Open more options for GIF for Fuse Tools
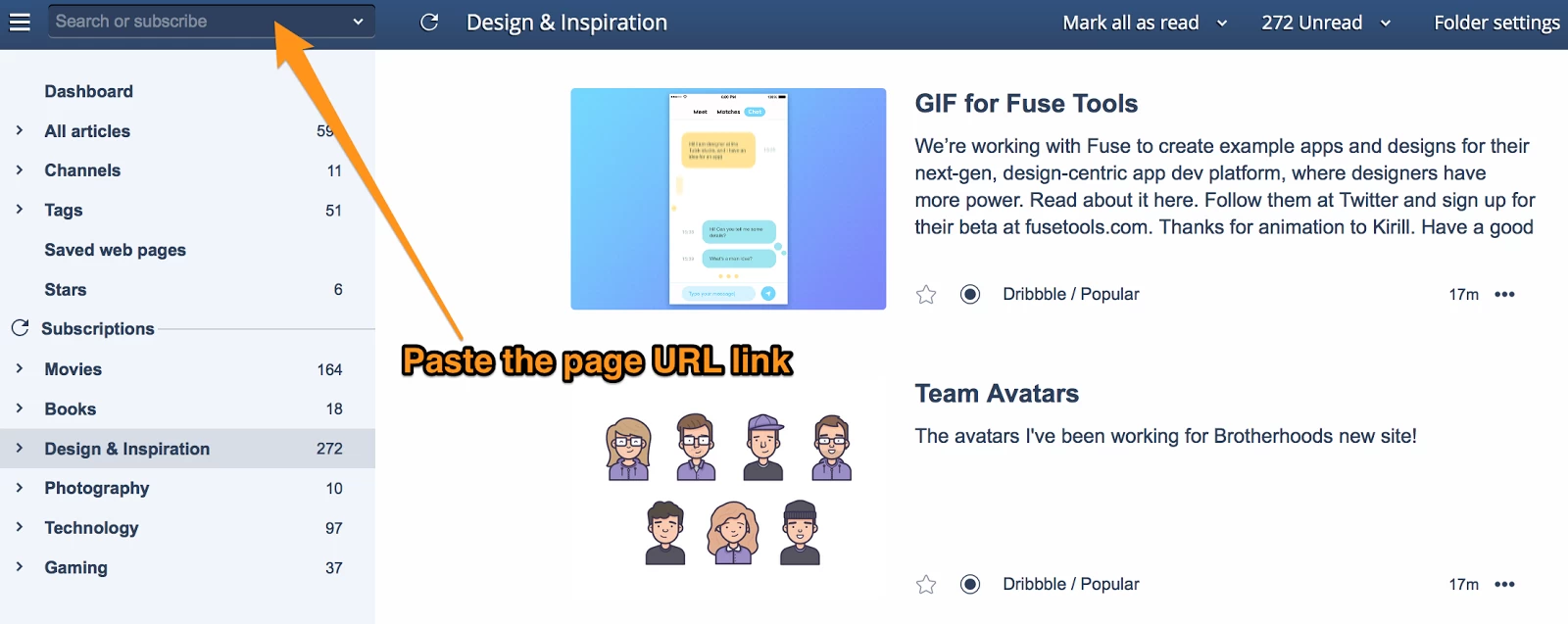The height and width of the screenshot is (624, 1568). click(1504, 295)
